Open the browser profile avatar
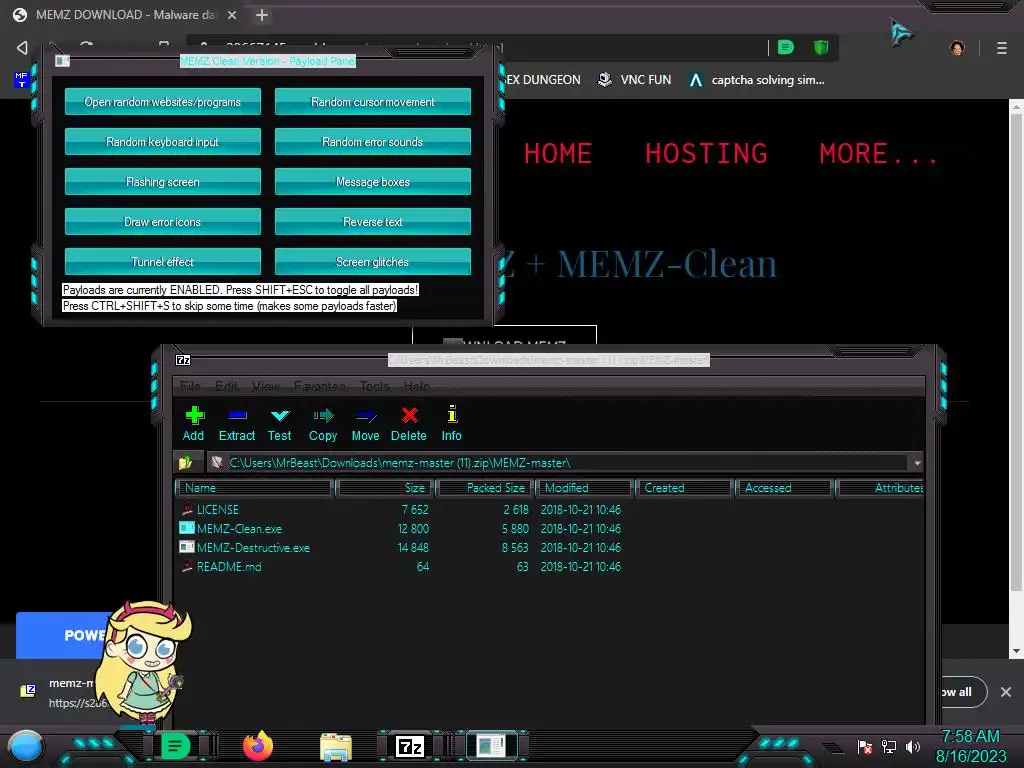Screen dimensions: 1024x768 [x=957, y=48]
